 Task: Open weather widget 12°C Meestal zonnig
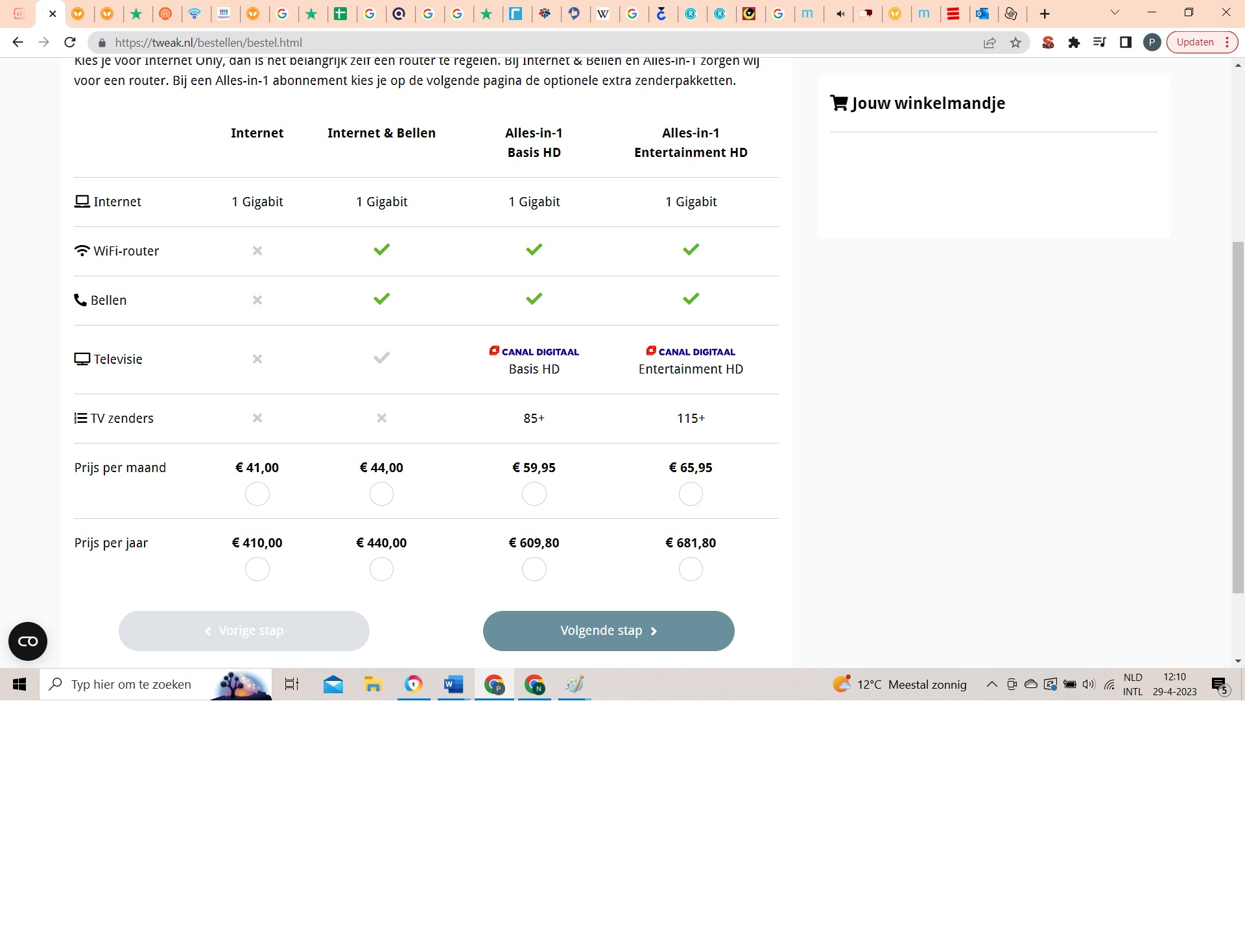tap(900, 684)
